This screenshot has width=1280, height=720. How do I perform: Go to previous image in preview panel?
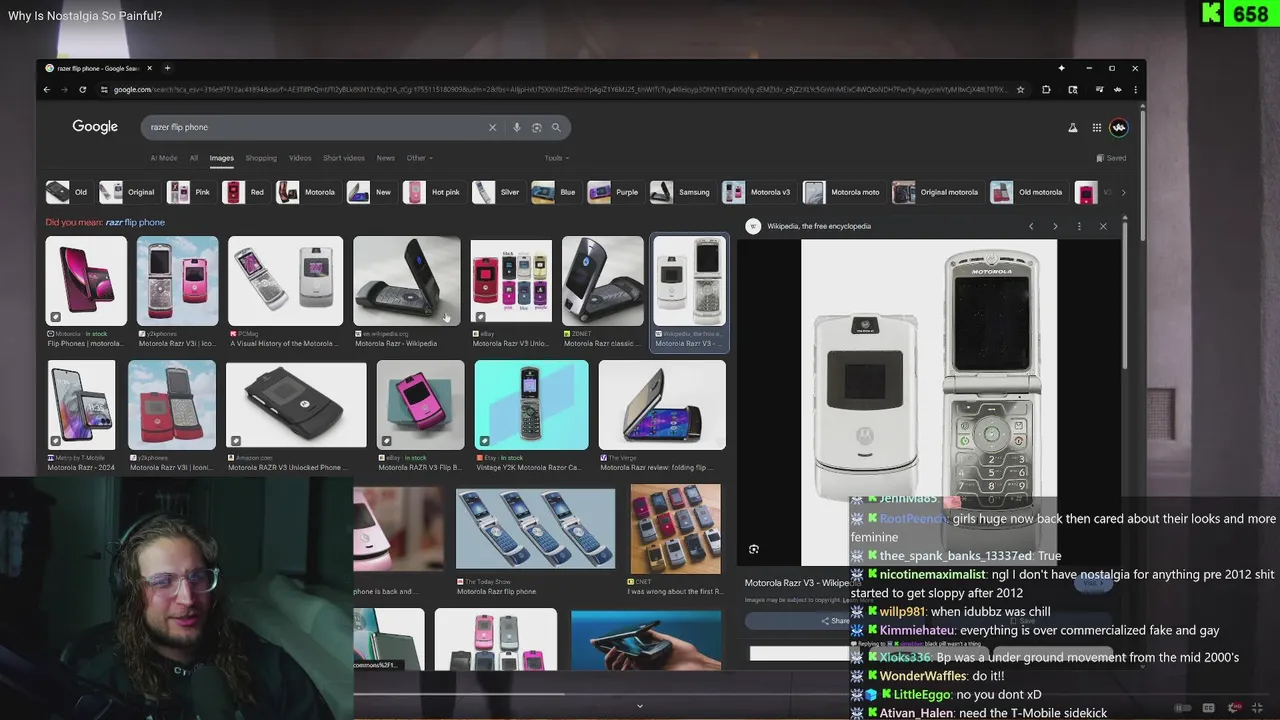click(1031, 226)
